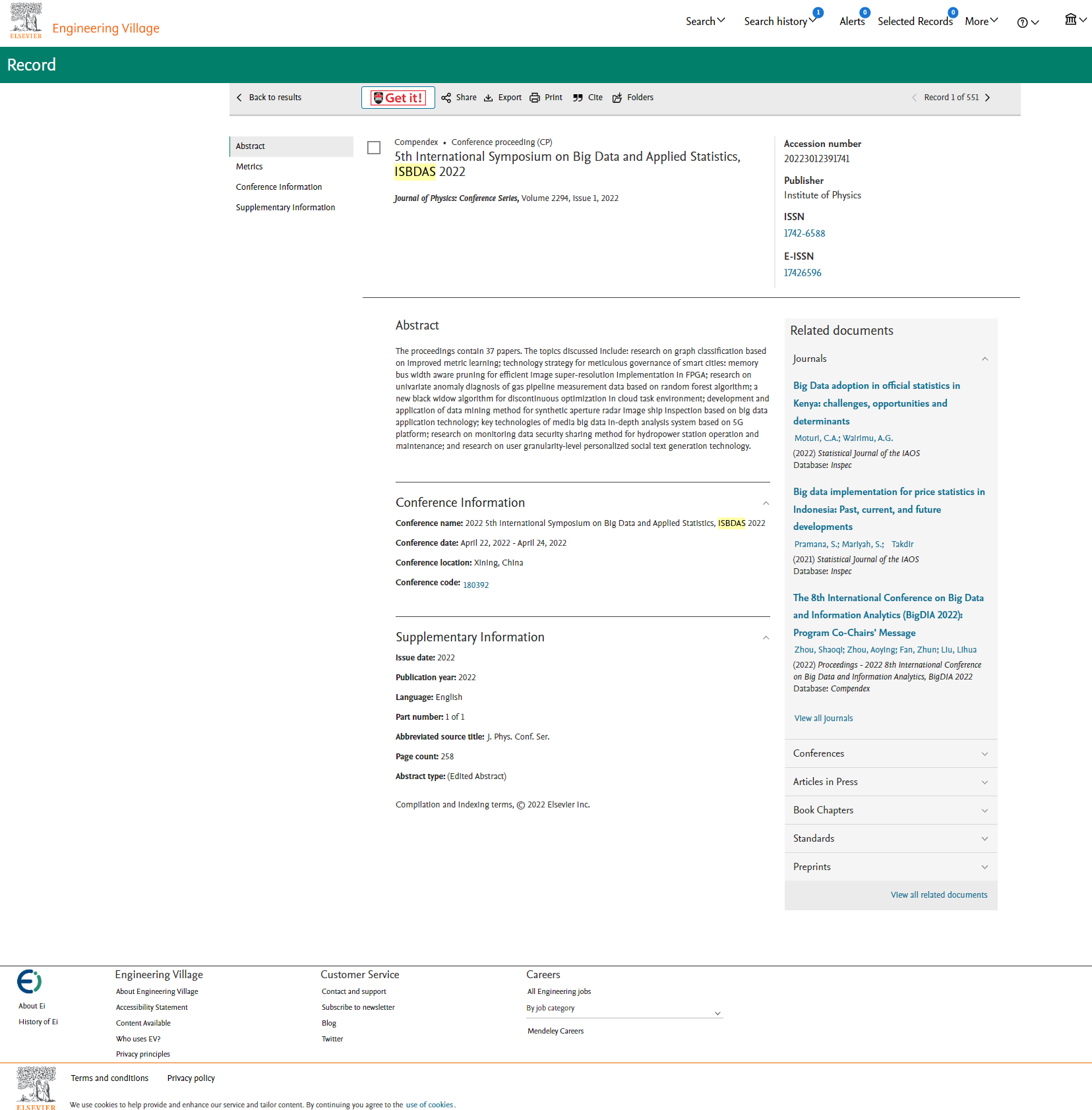Open Big data implementation Indonesia article
Image resolution: width=1092 pixels, height=1110 pixels.
pos(889,509)
